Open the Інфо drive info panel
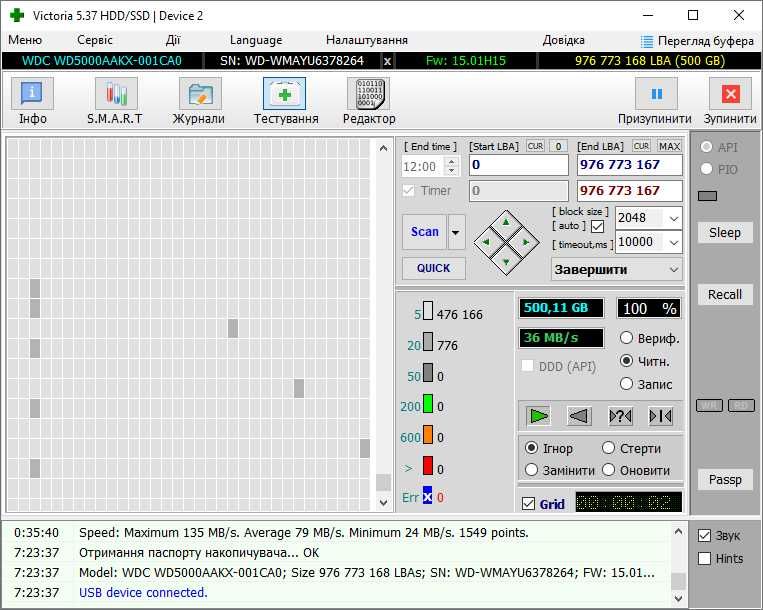 tap(33, 93)
